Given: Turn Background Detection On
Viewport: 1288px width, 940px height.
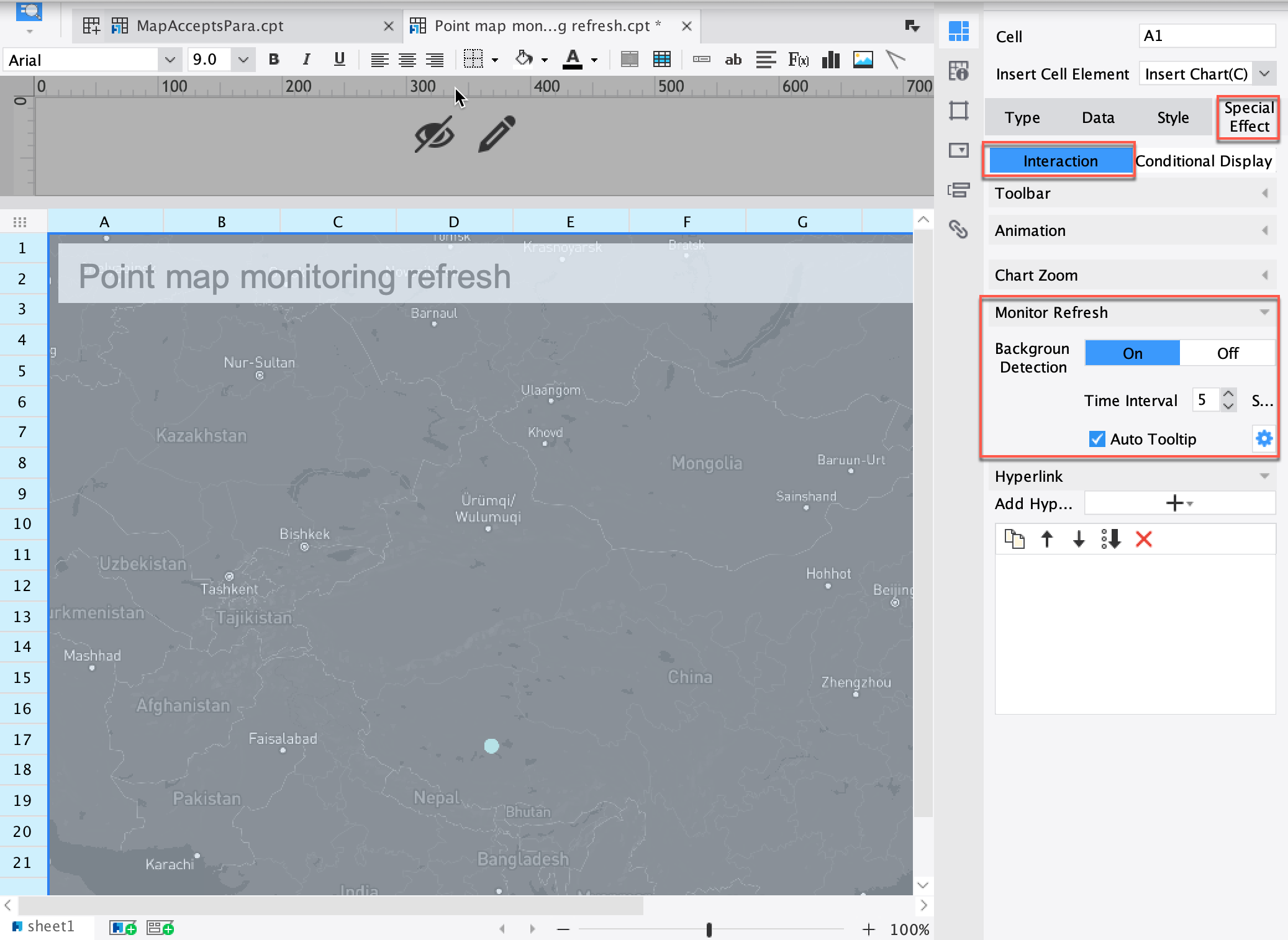Looking at the screenshot, I should click(x=1132, y=353).
